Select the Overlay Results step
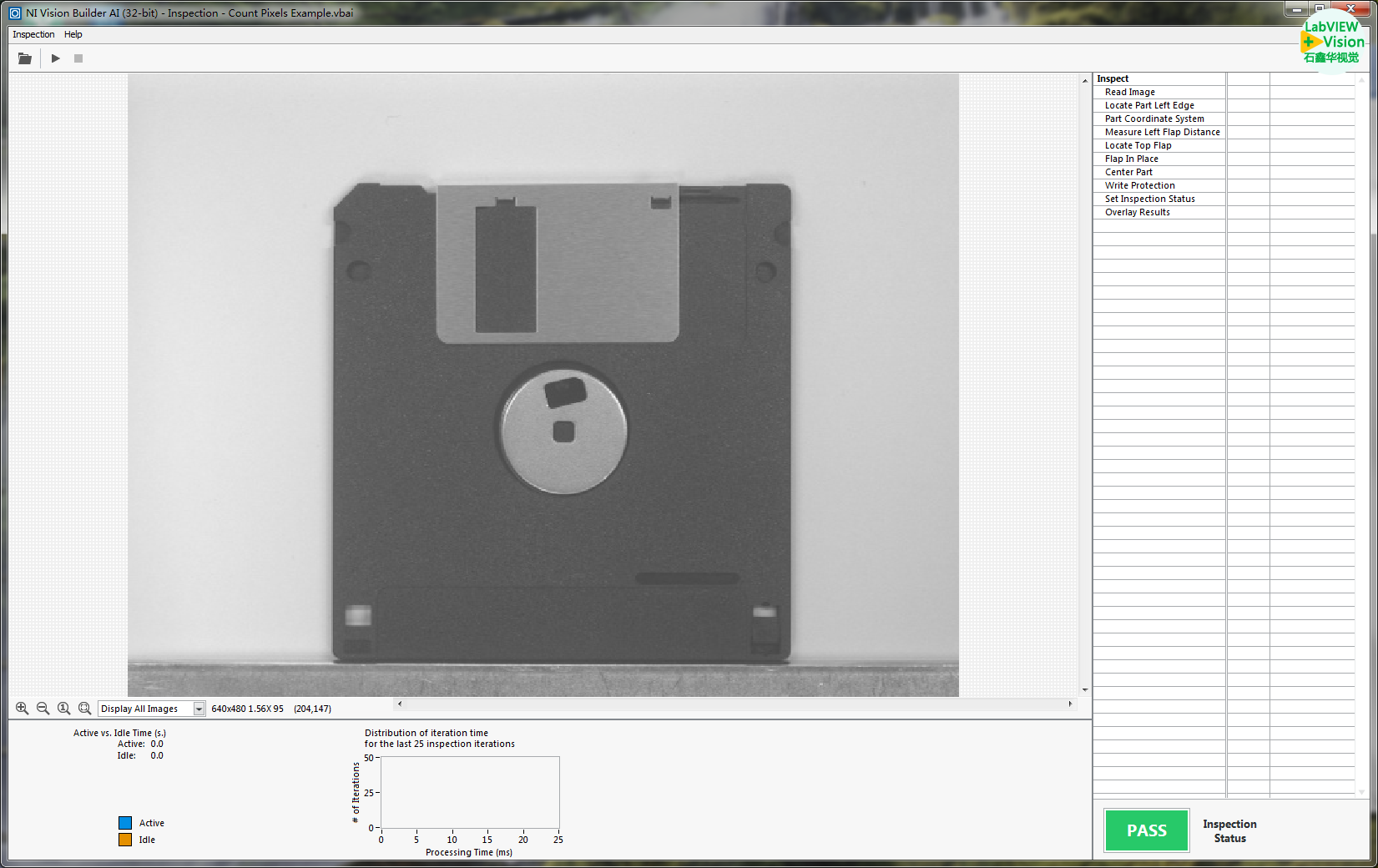Image resolution: width=1378 pixels, height=868 pixels. (x=1137, y=212)
